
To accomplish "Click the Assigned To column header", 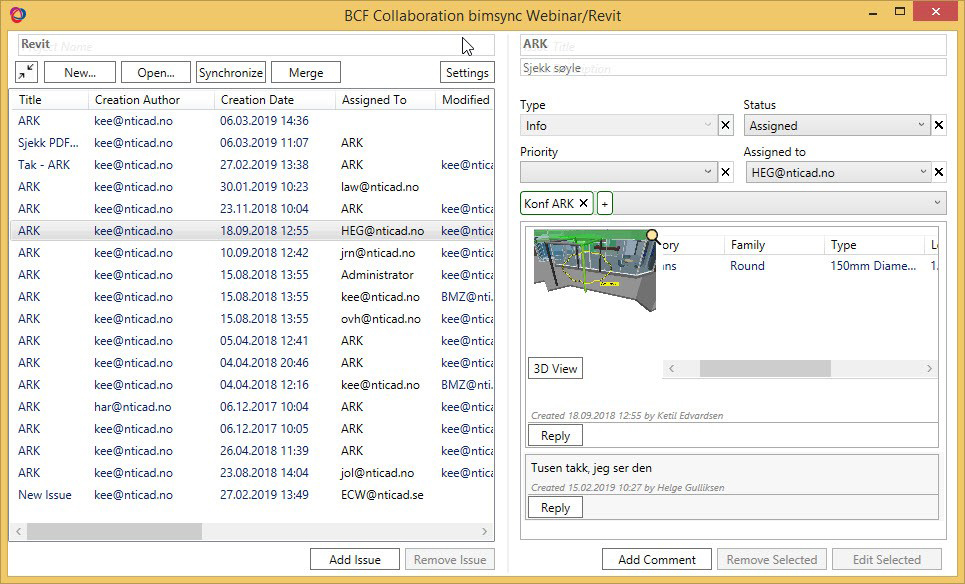I will (x=374, y=100).
